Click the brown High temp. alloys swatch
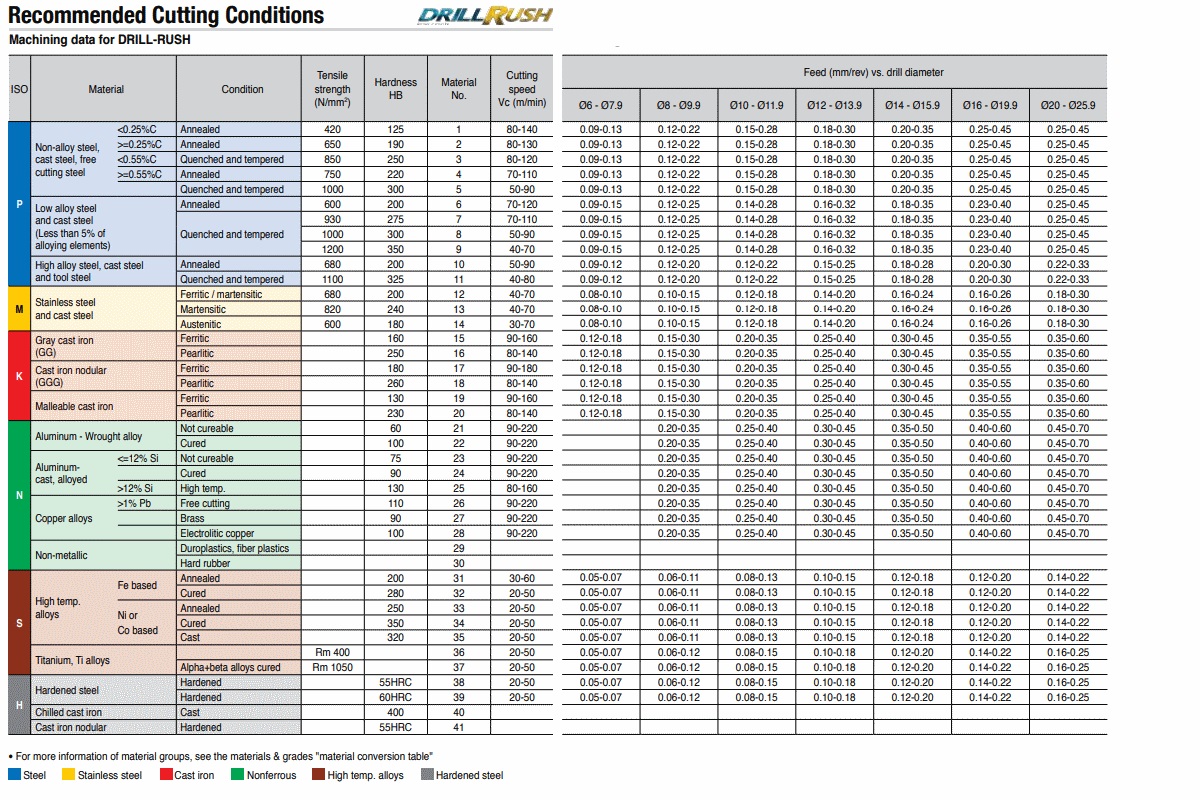The image size is (1200, 800). [318, 774]
